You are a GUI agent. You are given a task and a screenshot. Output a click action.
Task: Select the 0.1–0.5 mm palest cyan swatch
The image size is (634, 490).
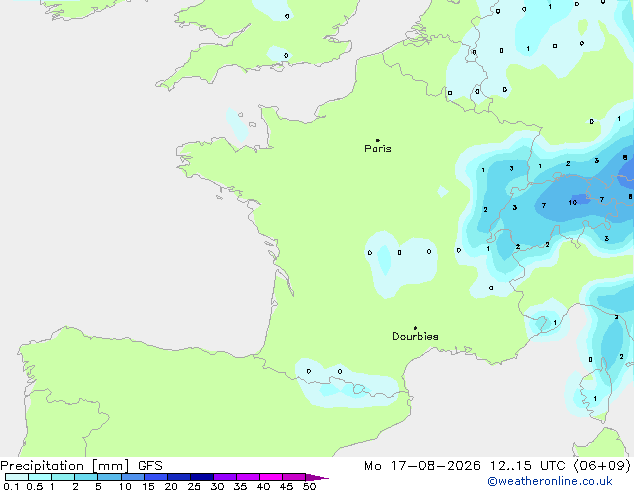17,477
